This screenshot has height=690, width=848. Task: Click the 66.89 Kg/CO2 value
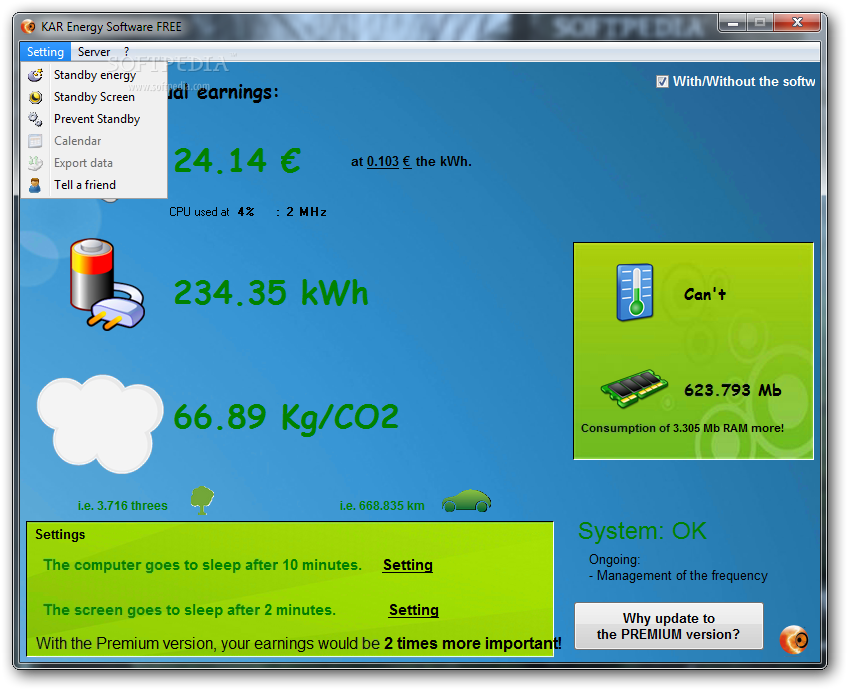click(286, 417)
